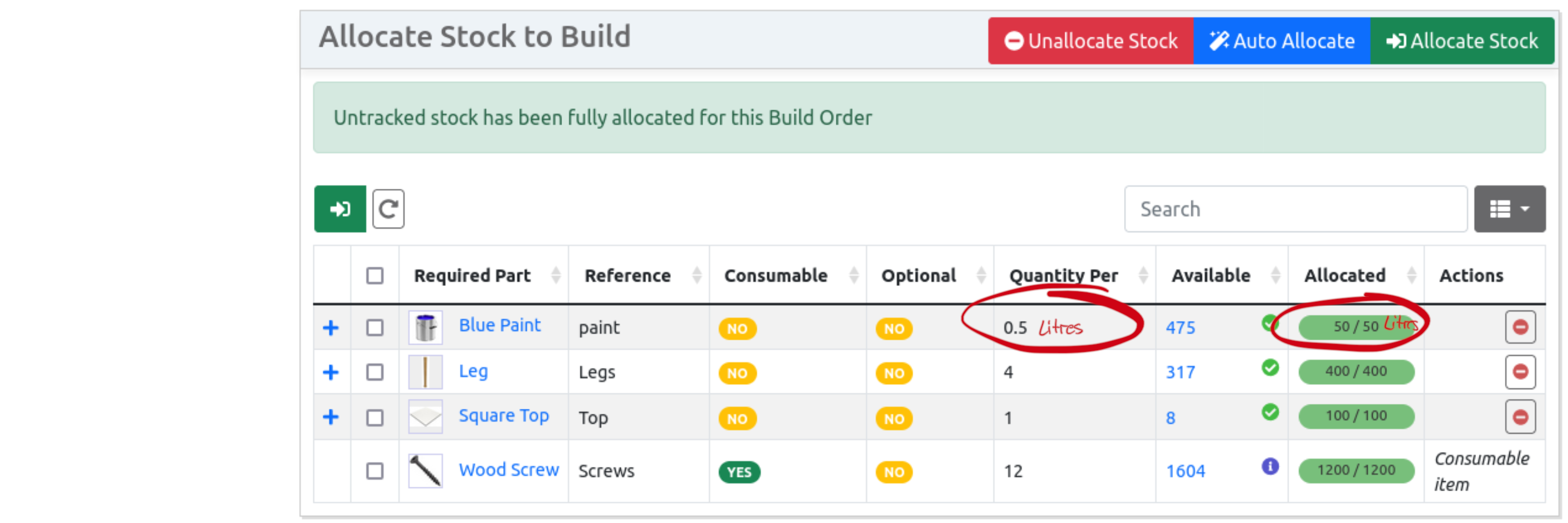The width and height of the screenshot is (1568, 523).
Task: Refresh the allocation table
Action: [389, 209]
